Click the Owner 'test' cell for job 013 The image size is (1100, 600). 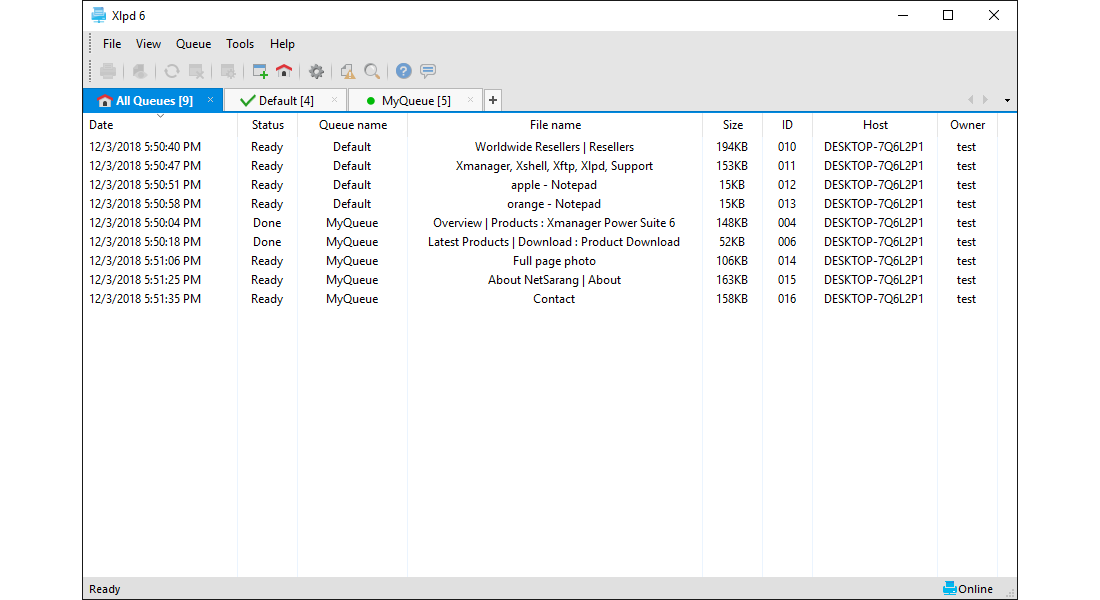pos(966,204)
